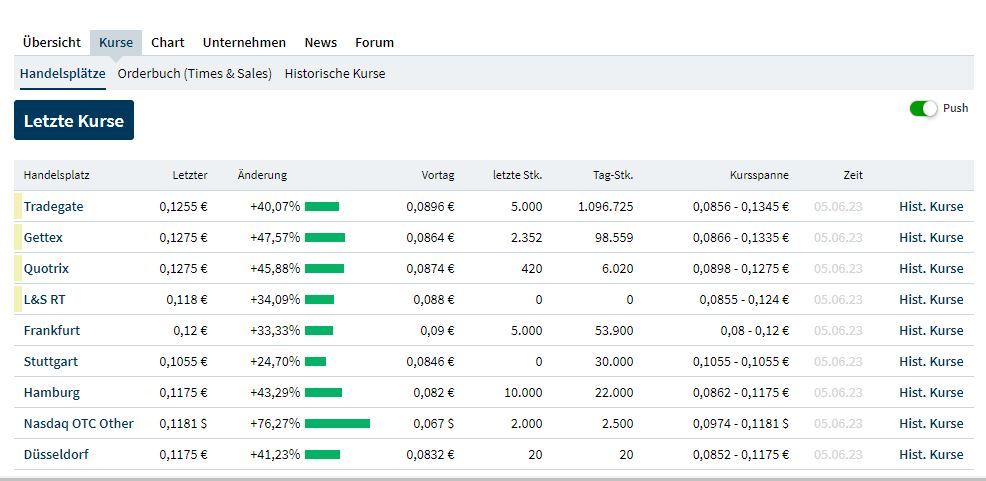This screenshot has width=986, height=481.
Task: Open the Übersicht tab
Action: [x=51, y=42]
